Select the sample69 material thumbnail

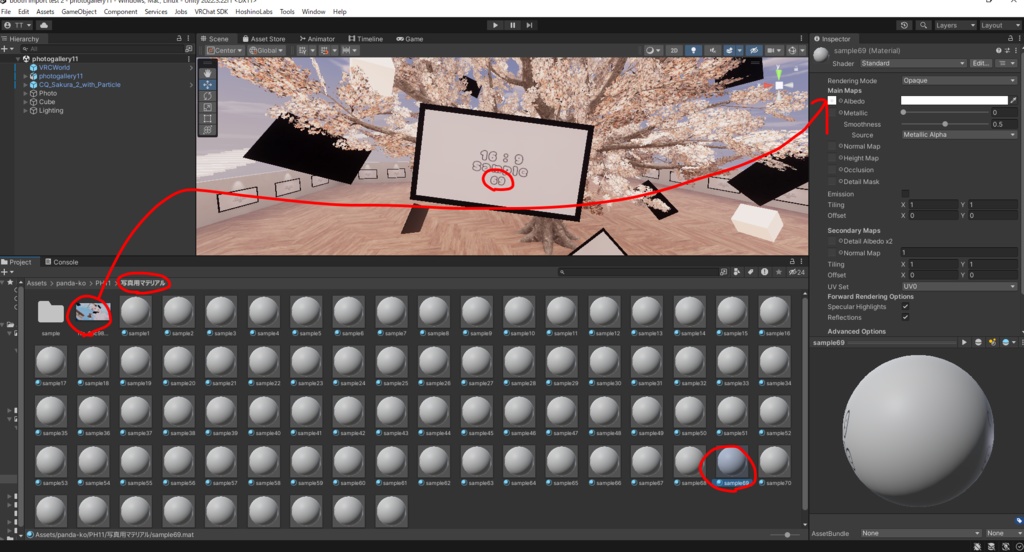click(x=731, y=461)
